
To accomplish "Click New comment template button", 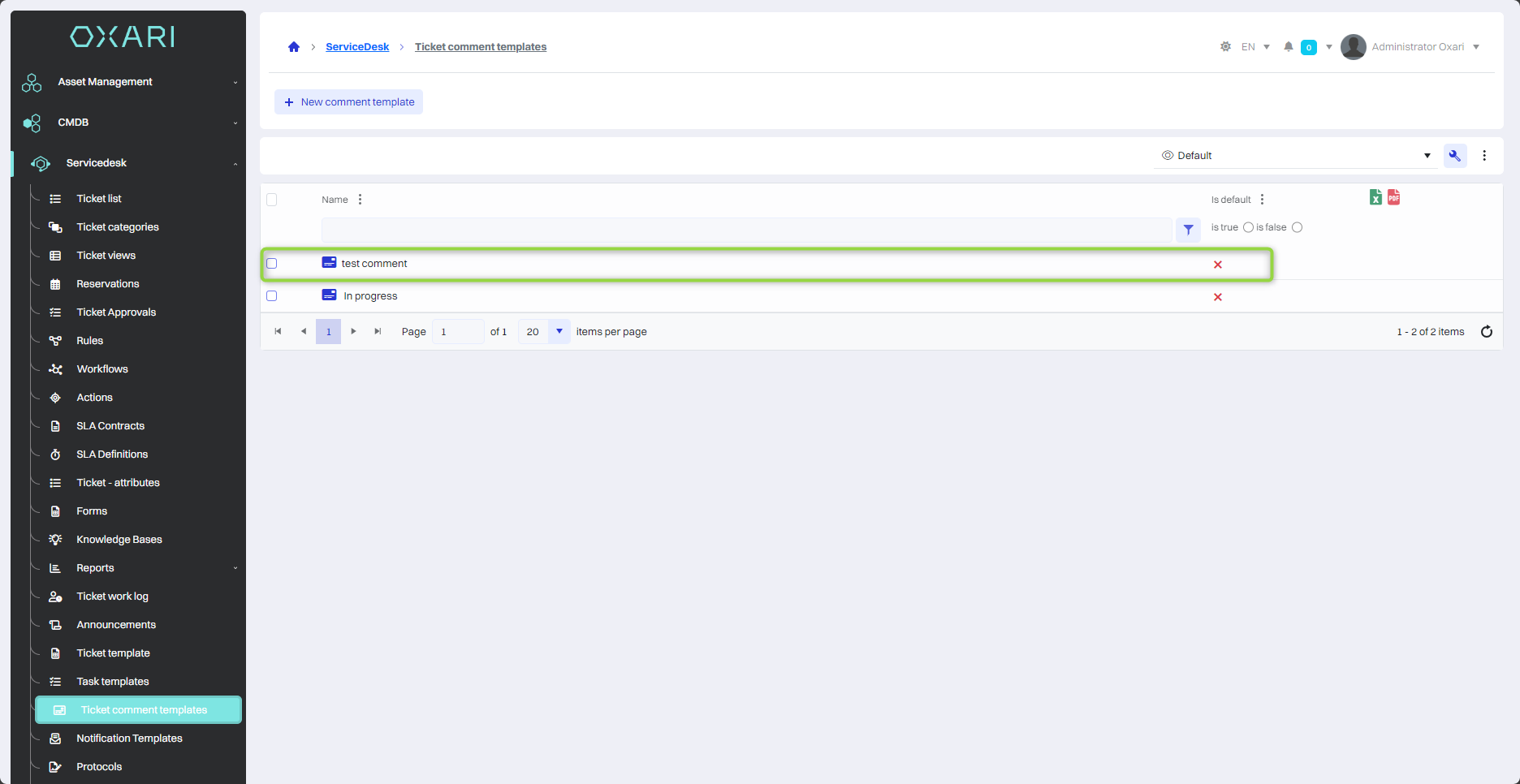I will click(348, 102).
